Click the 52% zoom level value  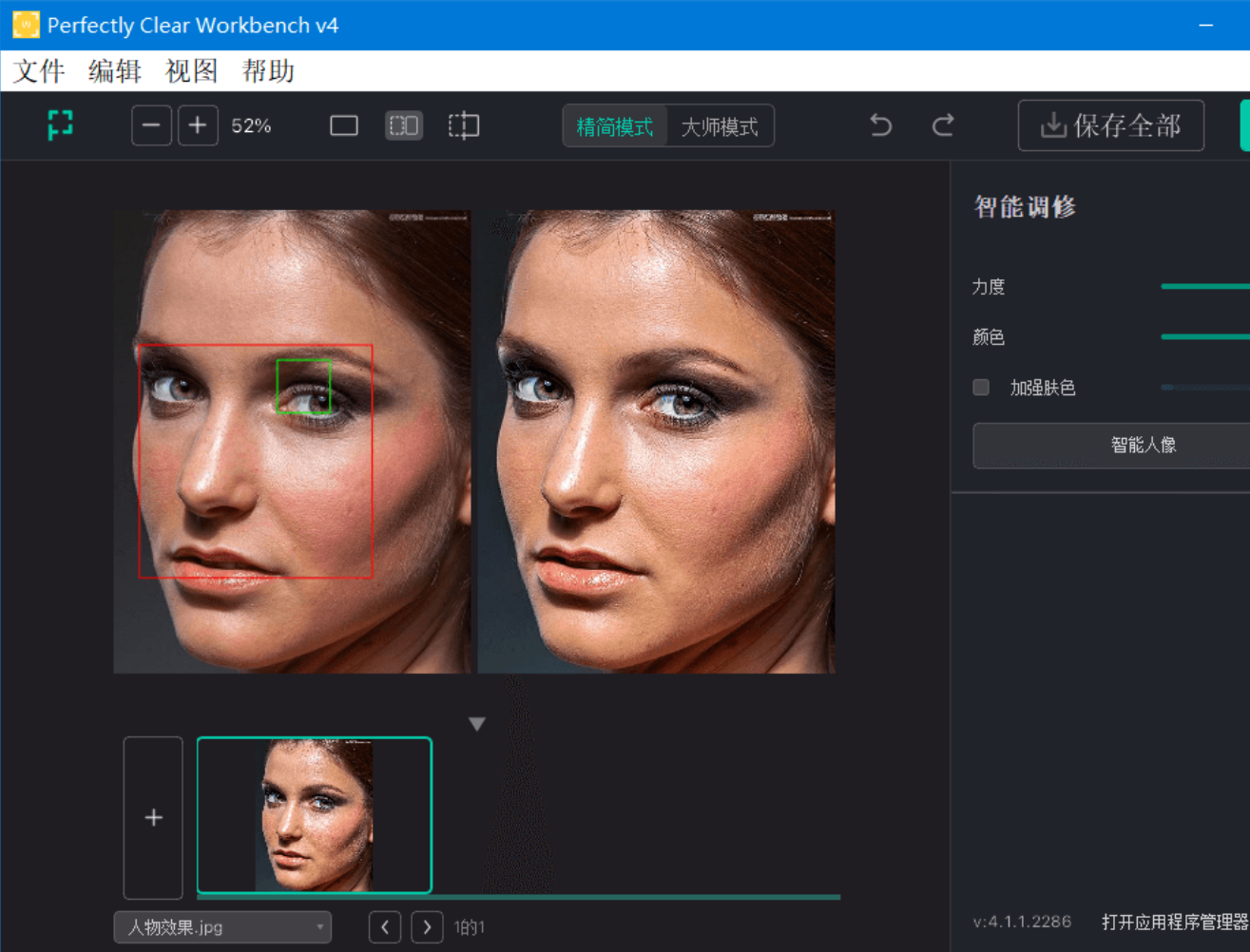pos(251,125)
